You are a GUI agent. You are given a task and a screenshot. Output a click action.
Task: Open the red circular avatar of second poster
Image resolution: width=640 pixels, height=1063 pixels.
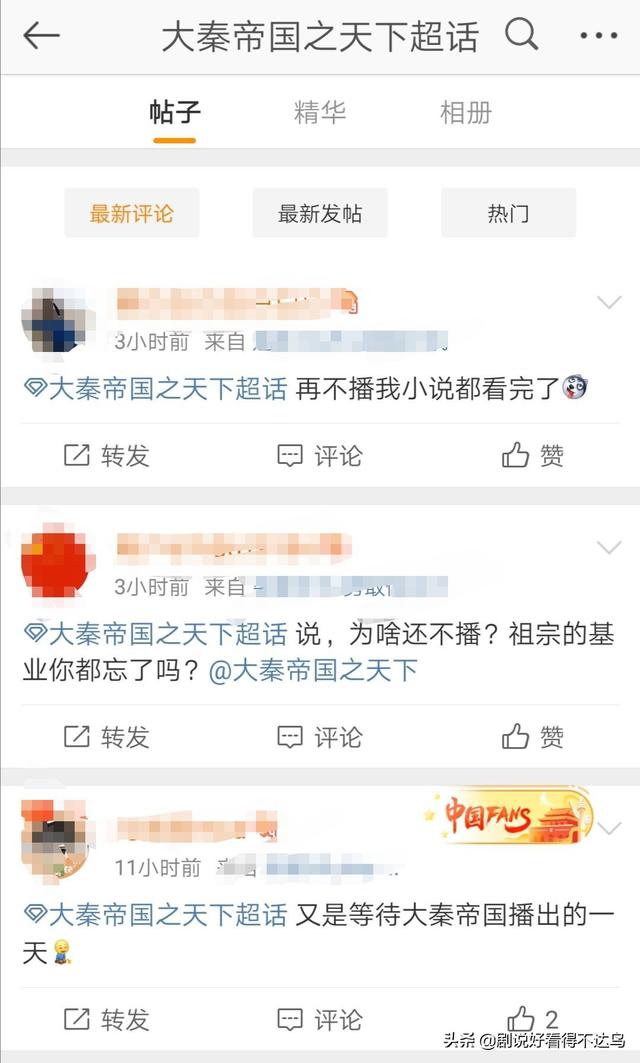(x=58, y=560)
